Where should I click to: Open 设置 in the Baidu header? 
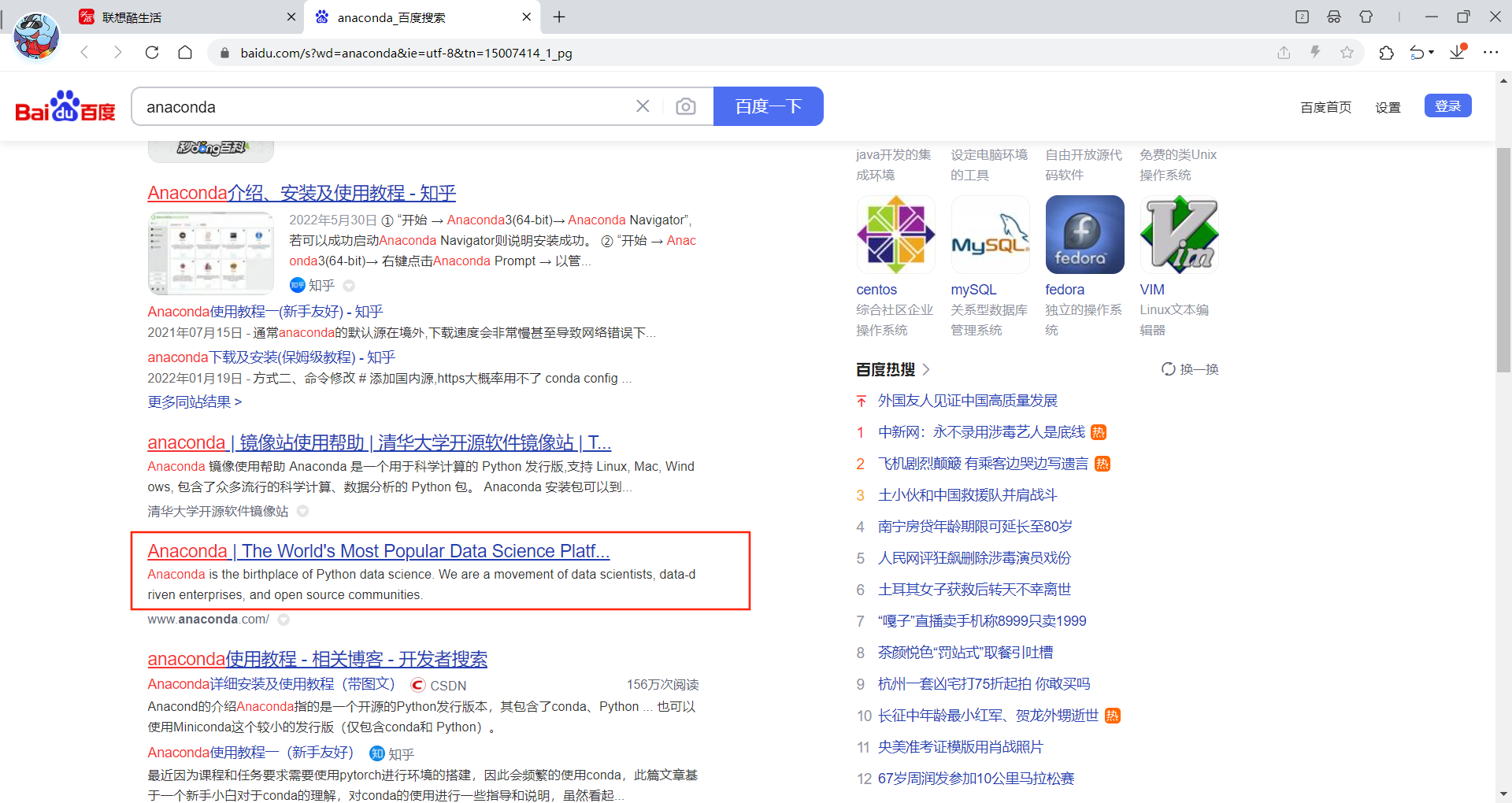point(1388,107)
